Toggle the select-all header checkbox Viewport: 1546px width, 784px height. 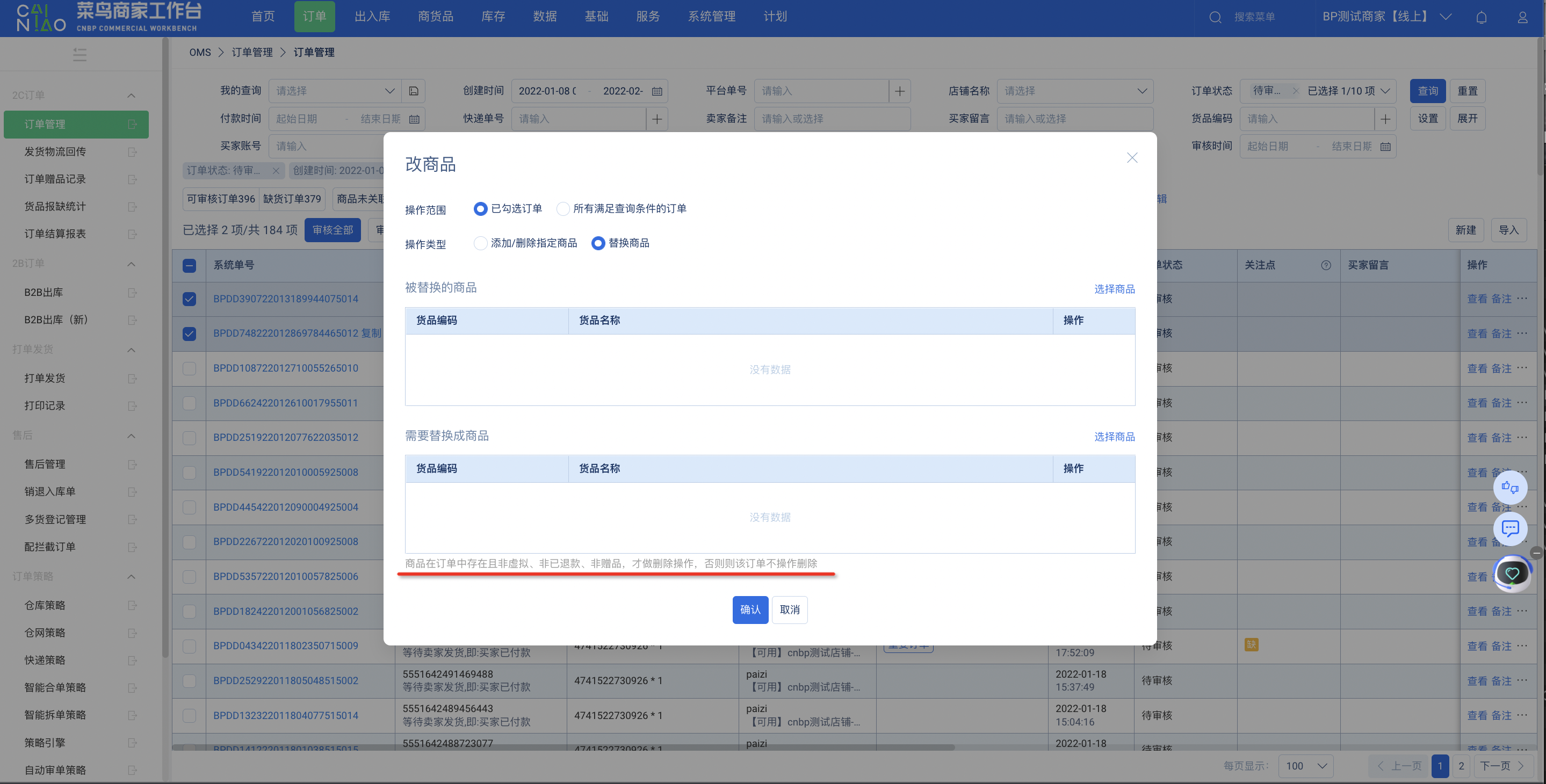click(189, 266)
